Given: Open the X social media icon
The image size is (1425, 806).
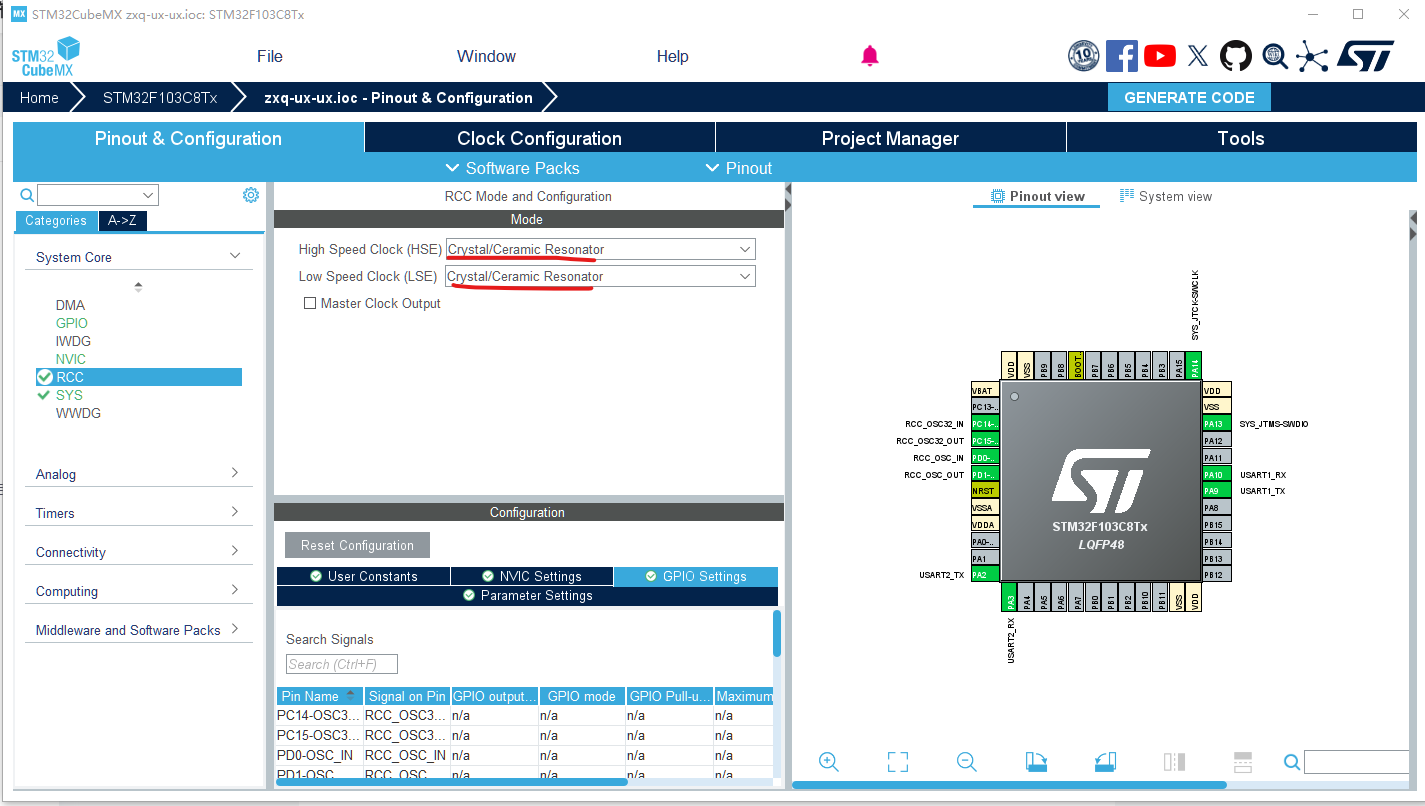Looking at the screenshot, I should pyautogui.click(x=1198, y=56).
